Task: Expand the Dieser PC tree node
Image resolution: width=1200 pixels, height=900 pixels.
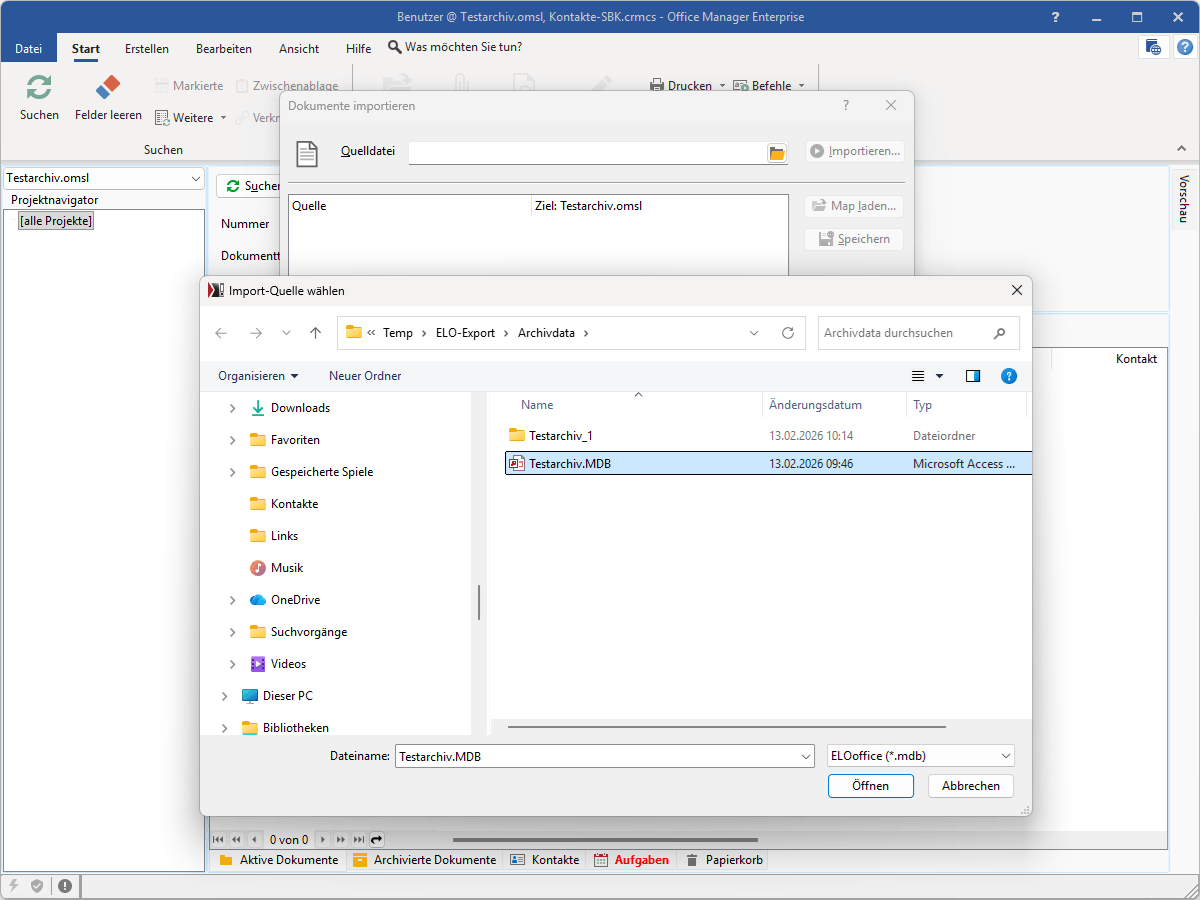Action: point(224,696)
